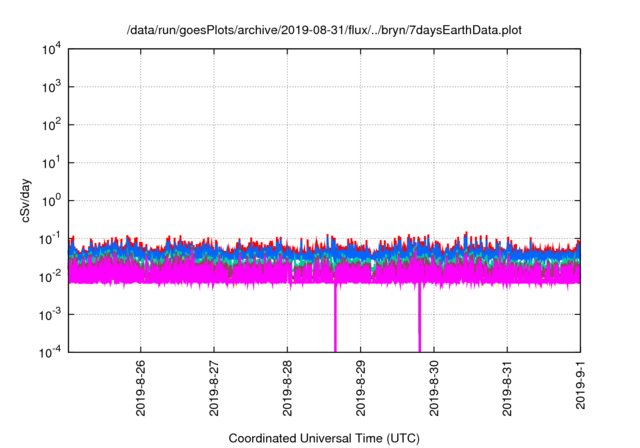The height and width of the screenshot is (448, 640).
Task: Click the 2019-9-1 date tick label
Action: tap(580, 385)
